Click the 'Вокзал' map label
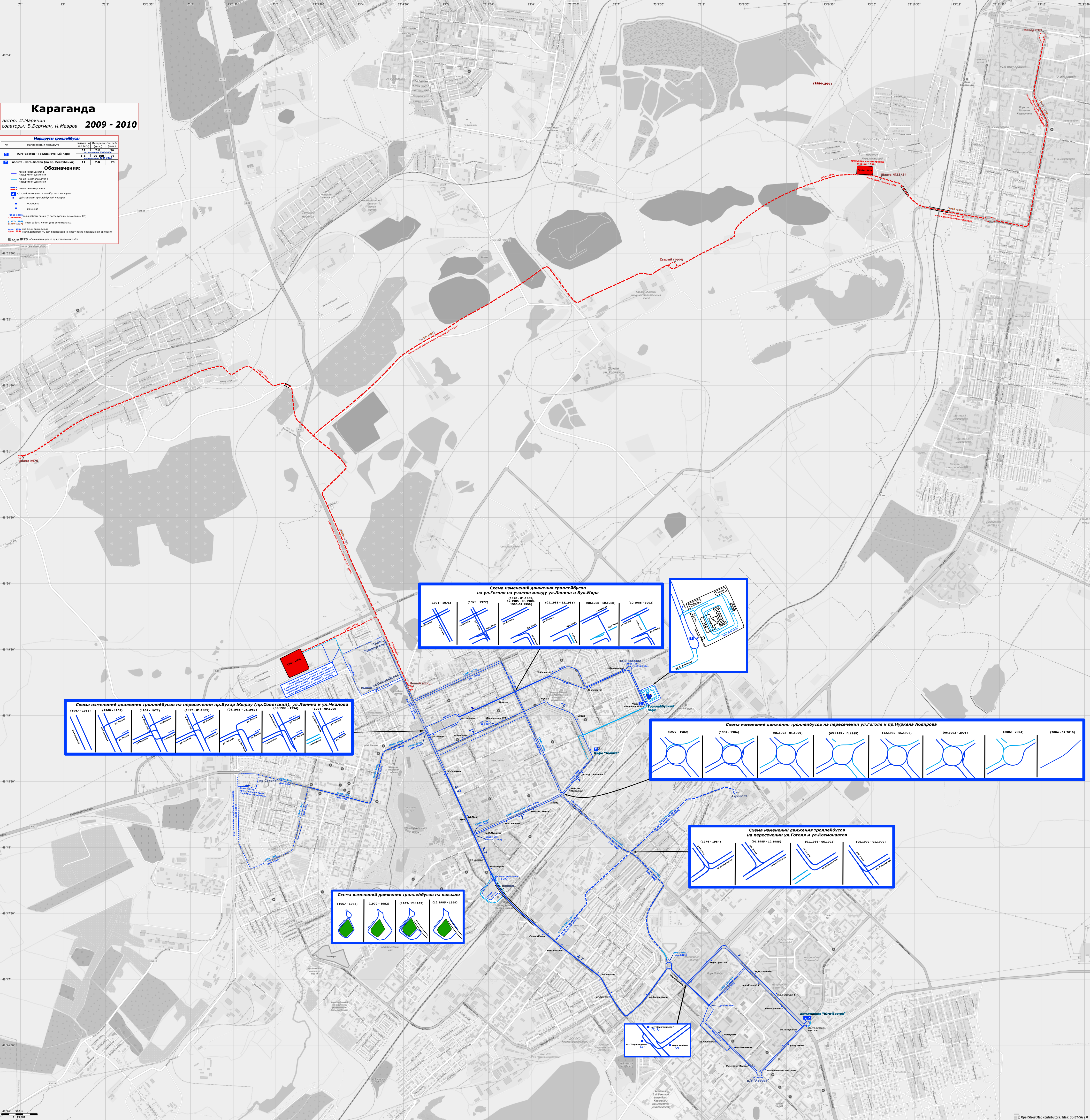Image resolution: width=1090 pixels, height=1120 pixels. coord(508,886)
